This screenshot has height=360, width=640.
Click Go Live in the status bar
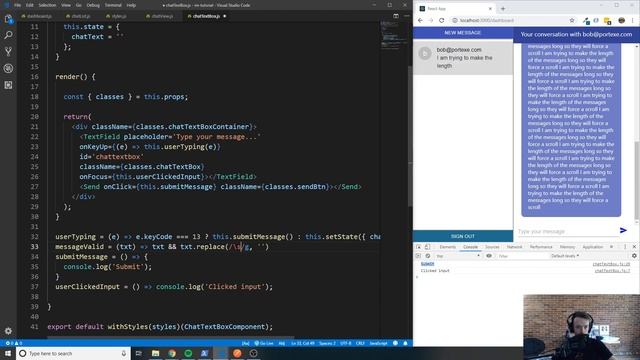click(264, 343)
